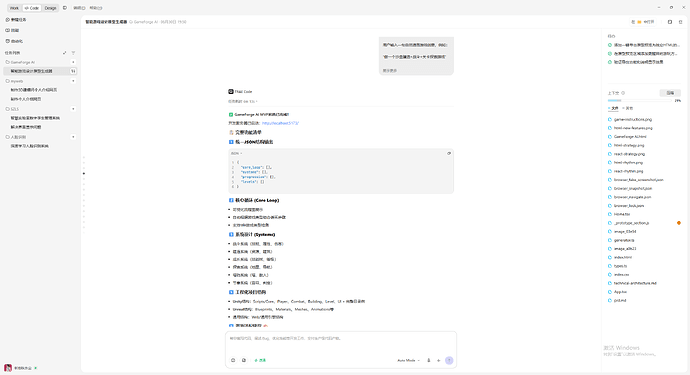This screenshot has width=690, height=375.
Task: Toggle the third todo item check circle
Action: pos(610,62)
